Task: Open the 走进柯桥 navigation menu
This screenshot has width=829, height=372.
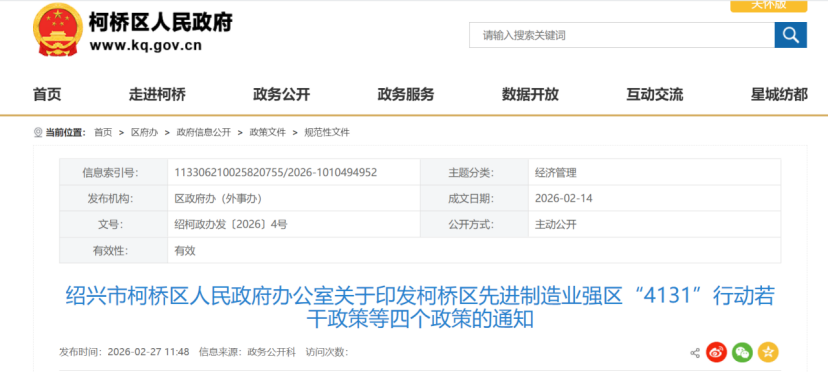Action: pyautogui.click(x=157, y=95)
